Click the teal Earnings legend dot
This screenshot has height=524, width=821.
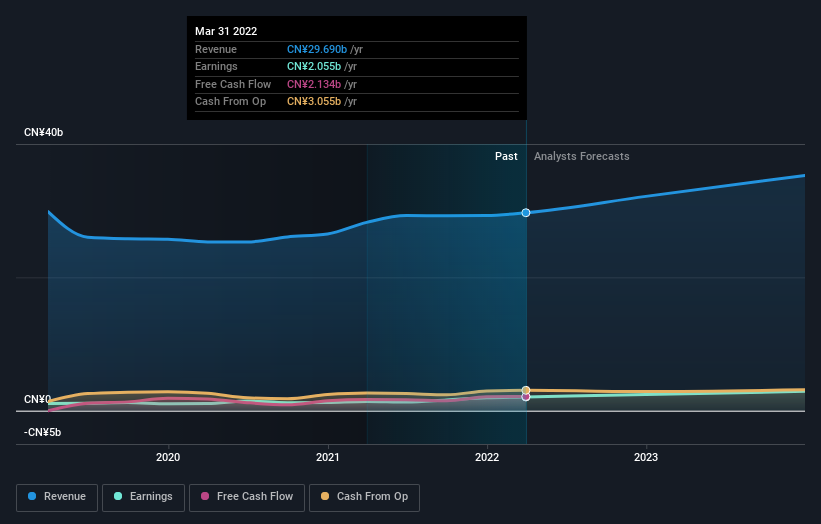[118, 496]
